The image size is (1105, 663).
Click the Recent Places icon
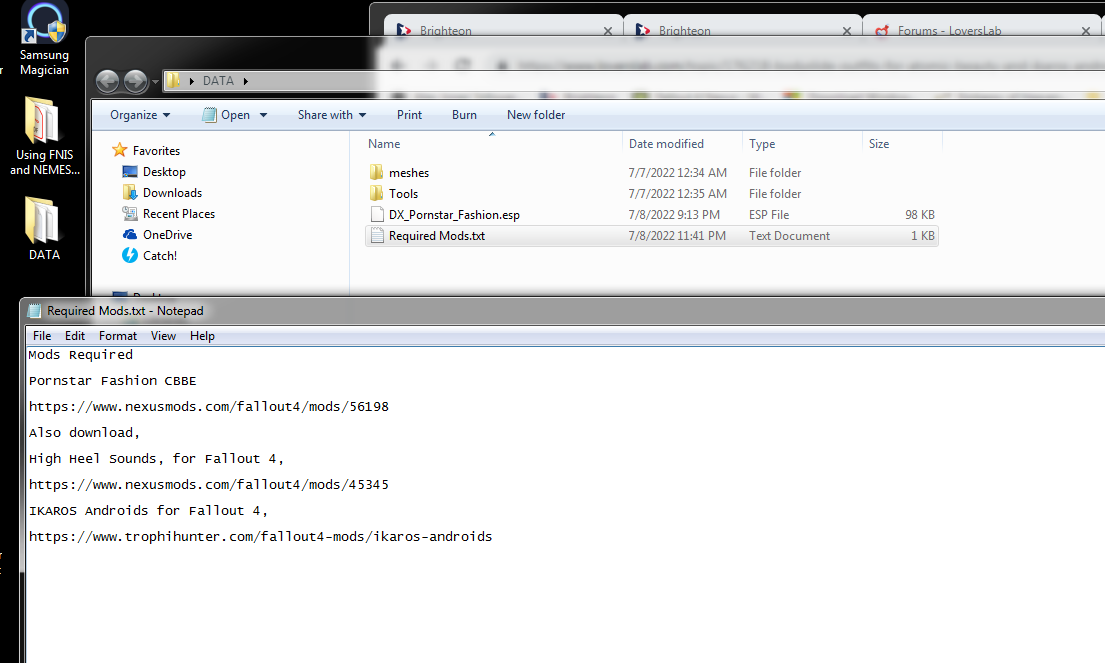click(130, 213)
